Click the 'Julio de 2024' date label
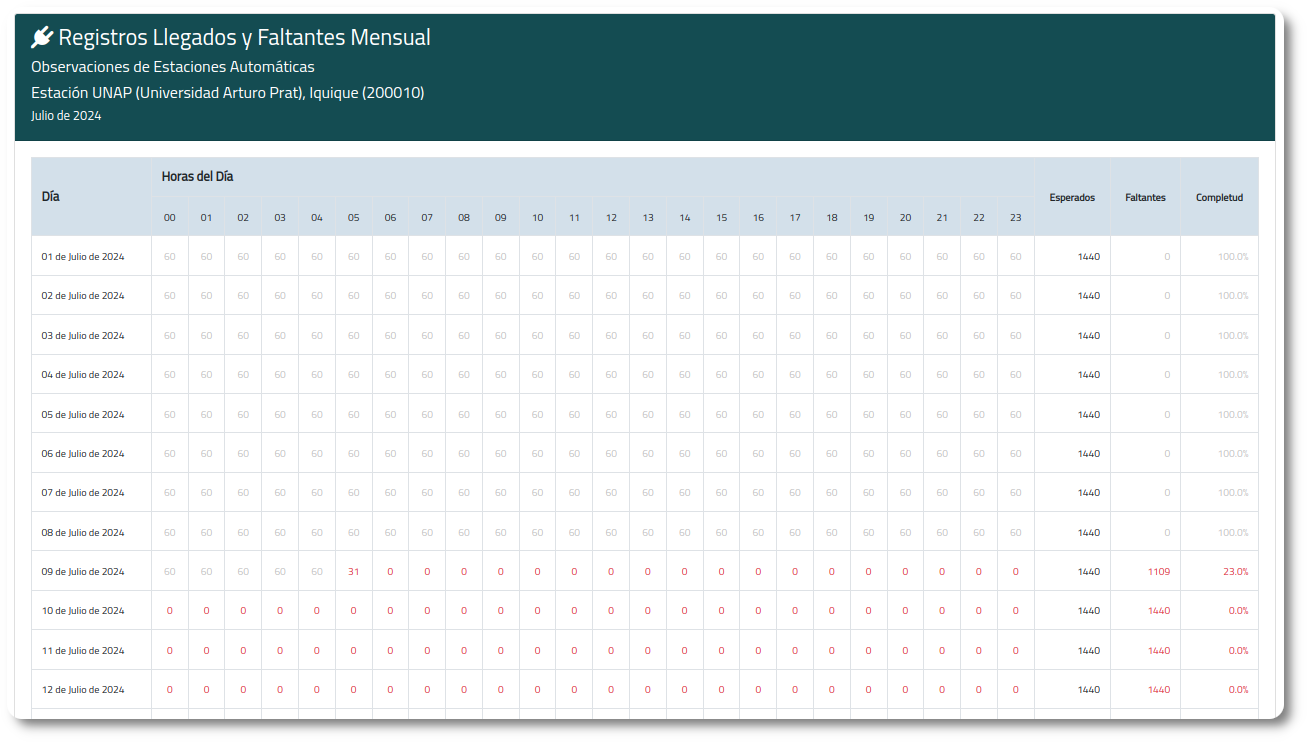Viewport: 1307px width, 742px height. point(66,116)
